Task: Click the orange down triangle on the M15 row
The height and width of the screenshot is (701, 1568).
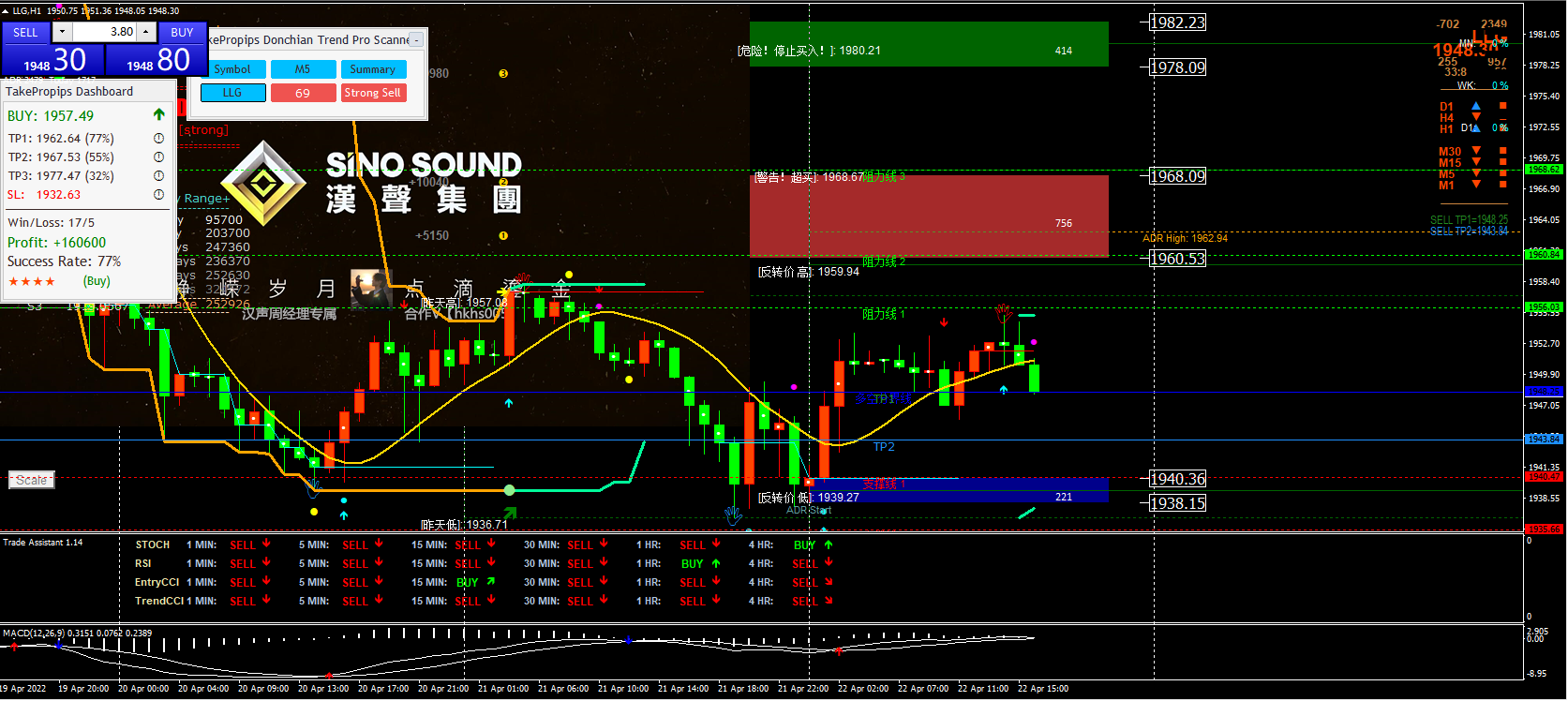Action: (x=1476, y=162)
